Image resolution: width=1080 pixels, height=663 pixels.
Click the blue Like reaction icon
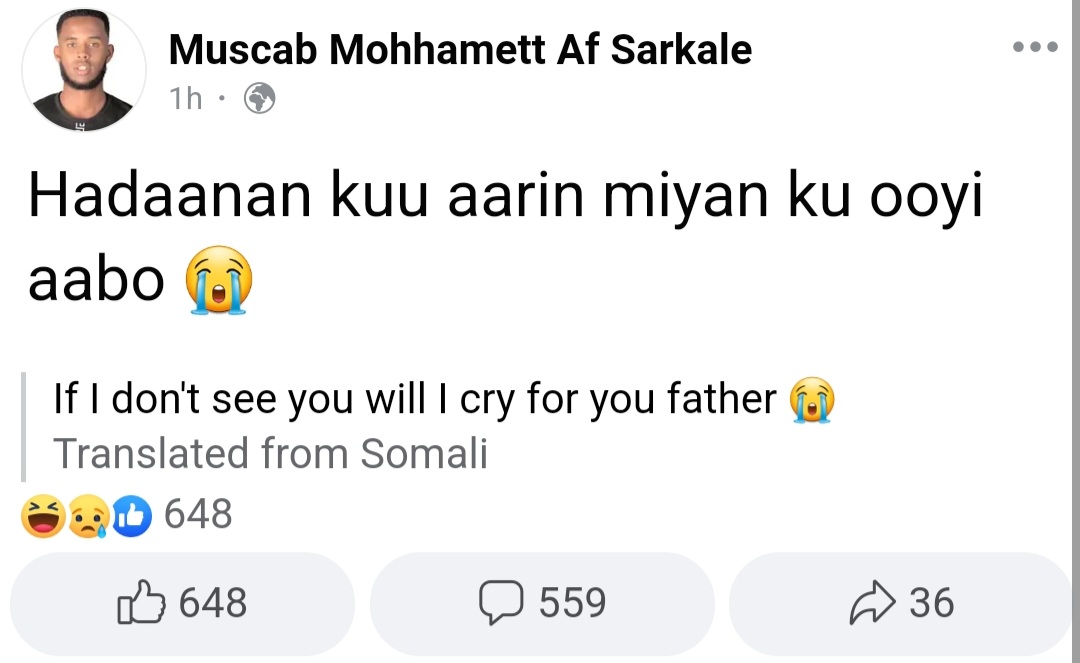[131, 517]
